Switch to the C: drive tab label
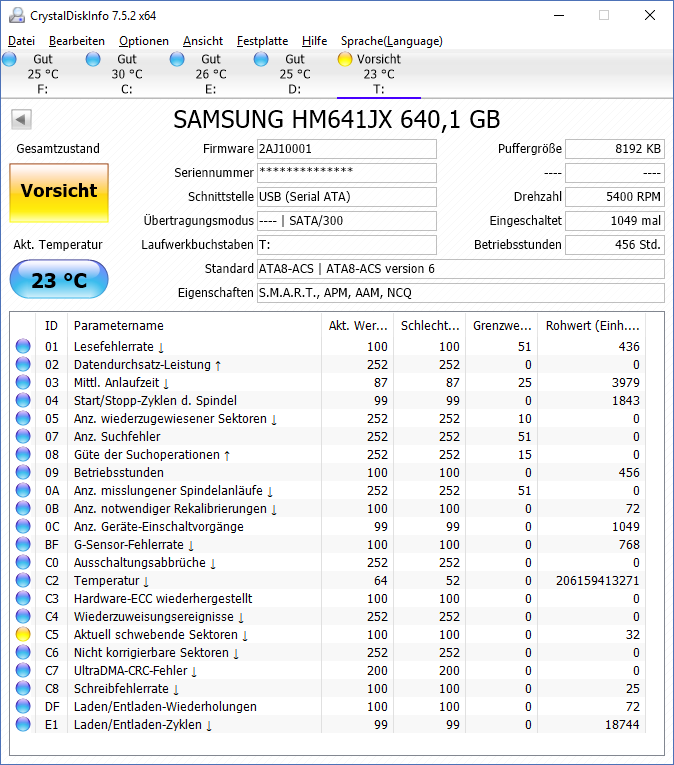Screen dimensions: 674x765 (x=126, y=89)
